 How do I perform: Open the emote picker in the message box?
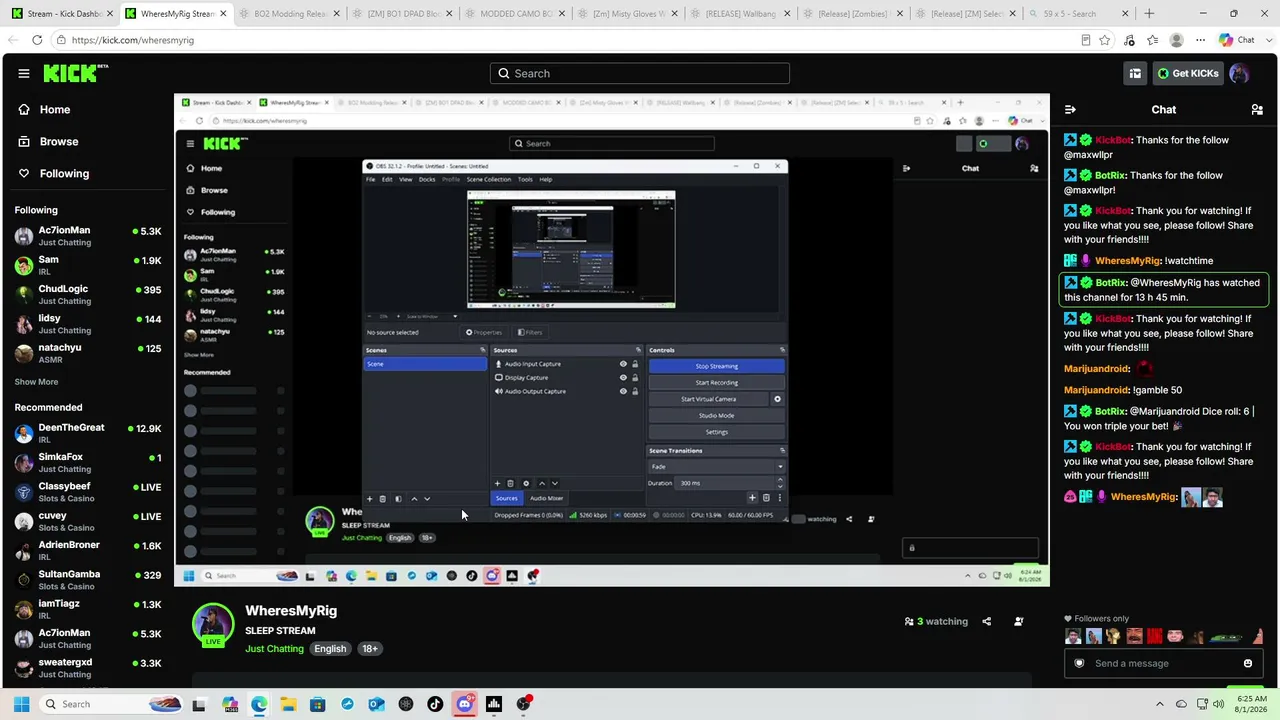pos(1248,663)
